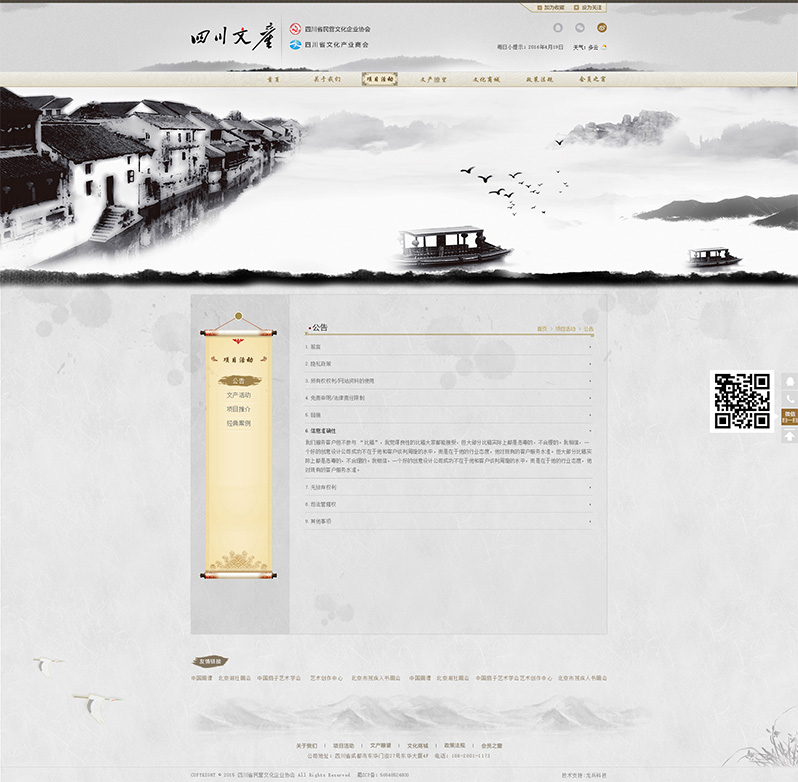Click the Weibo icon in header

pyautogui.click(x=602, y=29)
